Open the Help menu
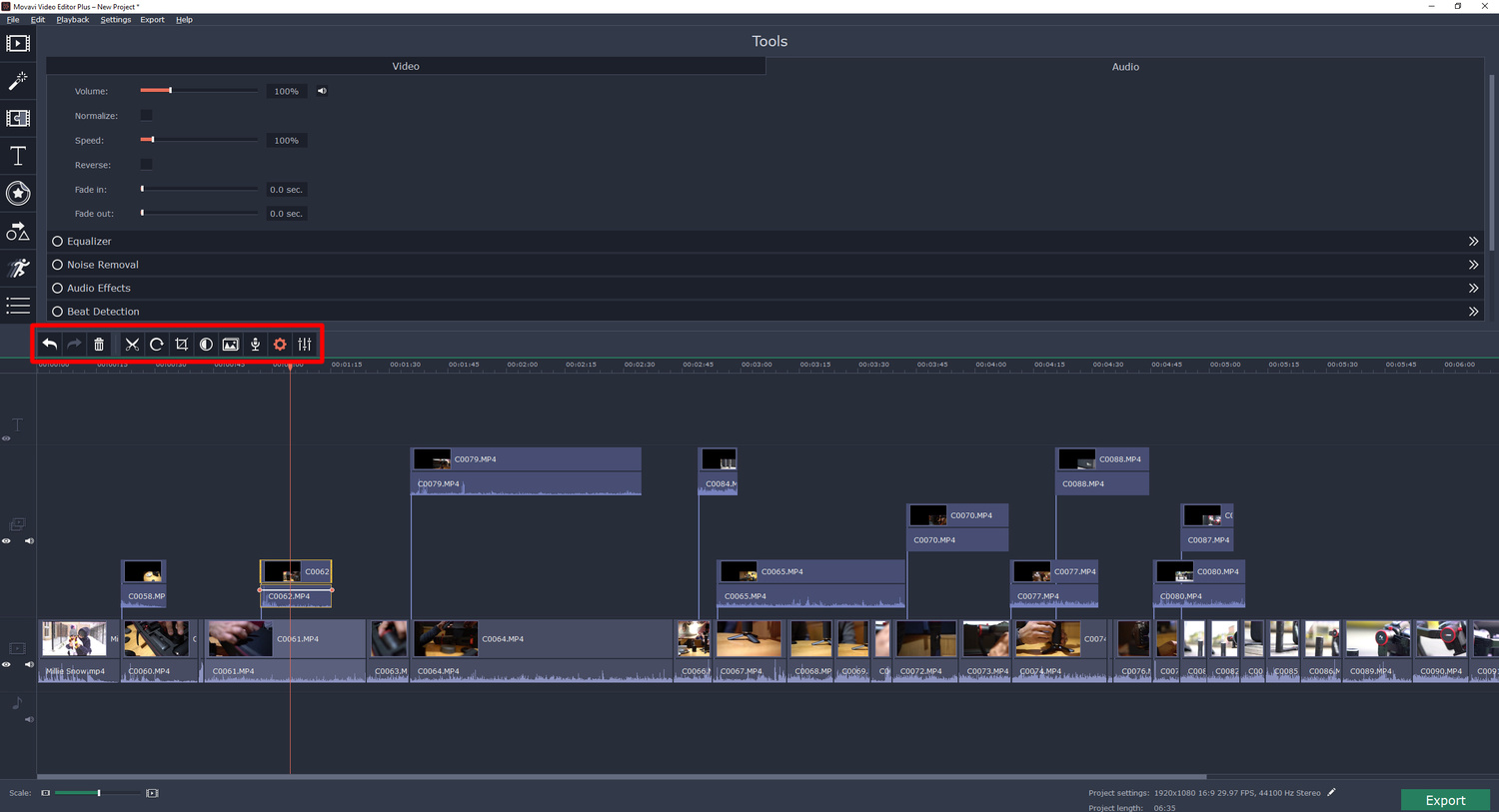1499x812 pixels. [x=184, y=20]
